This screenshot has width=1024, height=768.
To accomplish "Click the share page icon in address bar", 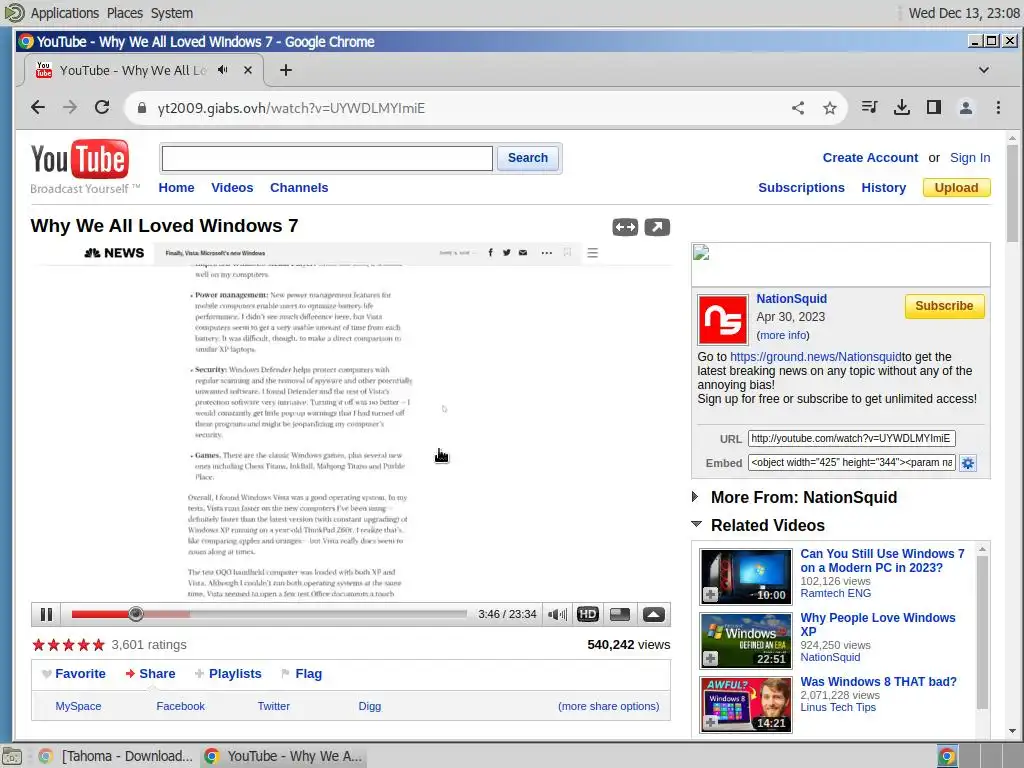I will point(798,108).
